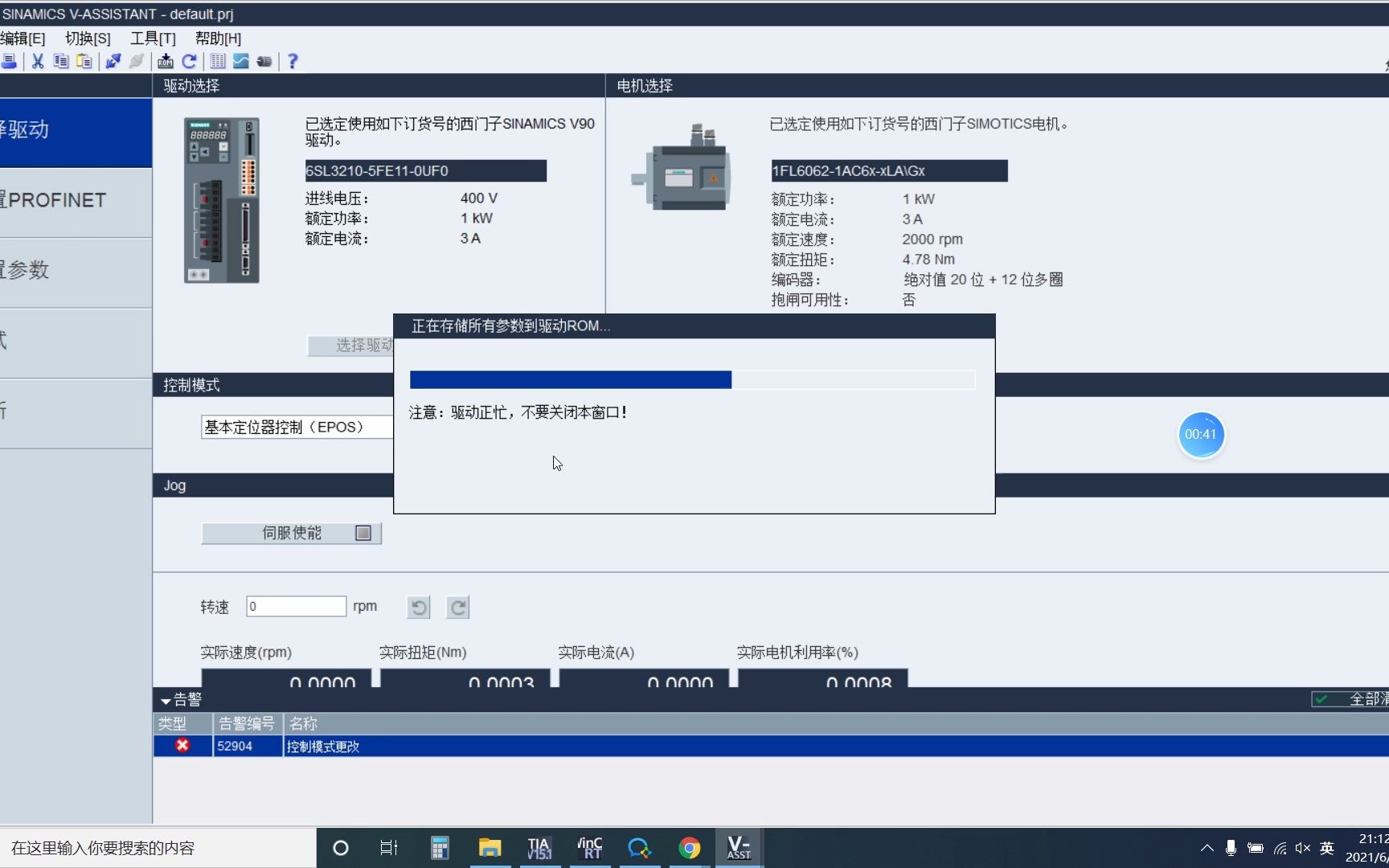The width and height of the screenshot is (1389, 868).
Task: Collapse the alarm panel triangle
Action: (166, 701)
